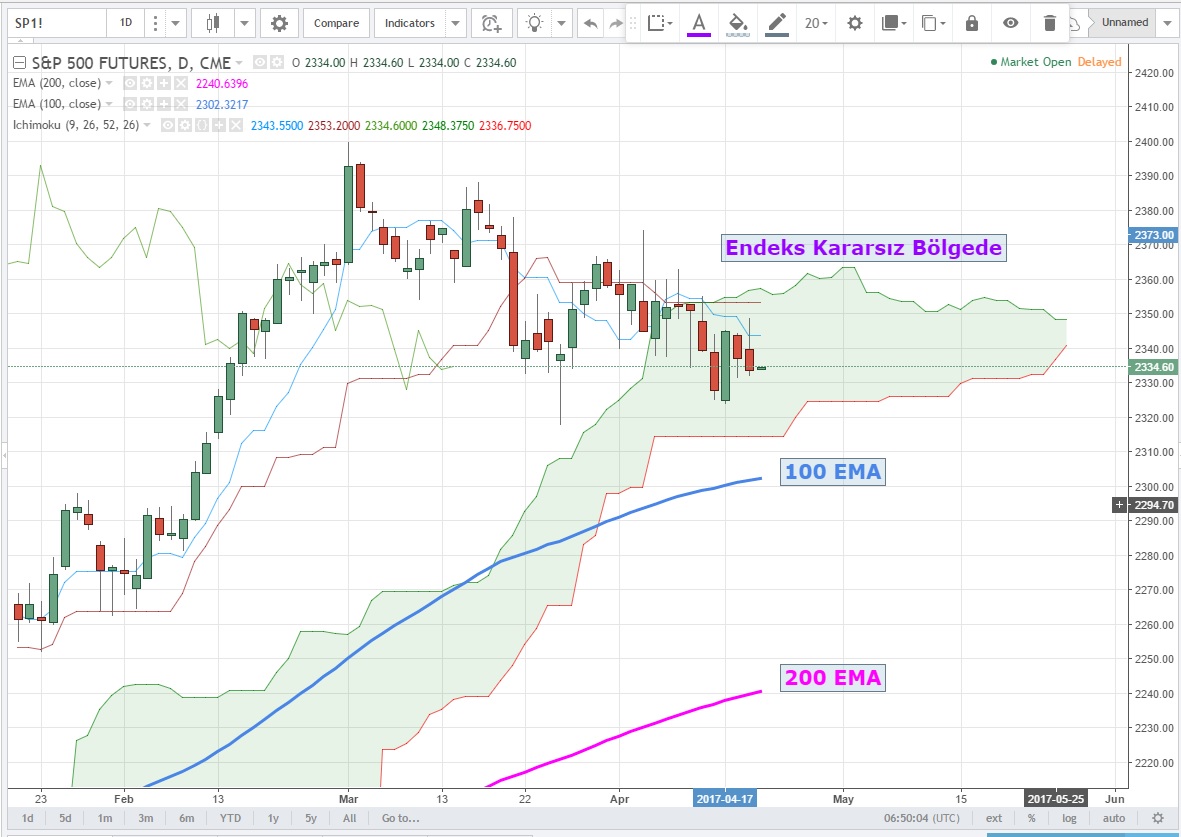Open drawing settings gear in floating toolbar
The image size is (1181, 837).
[854, 23]
